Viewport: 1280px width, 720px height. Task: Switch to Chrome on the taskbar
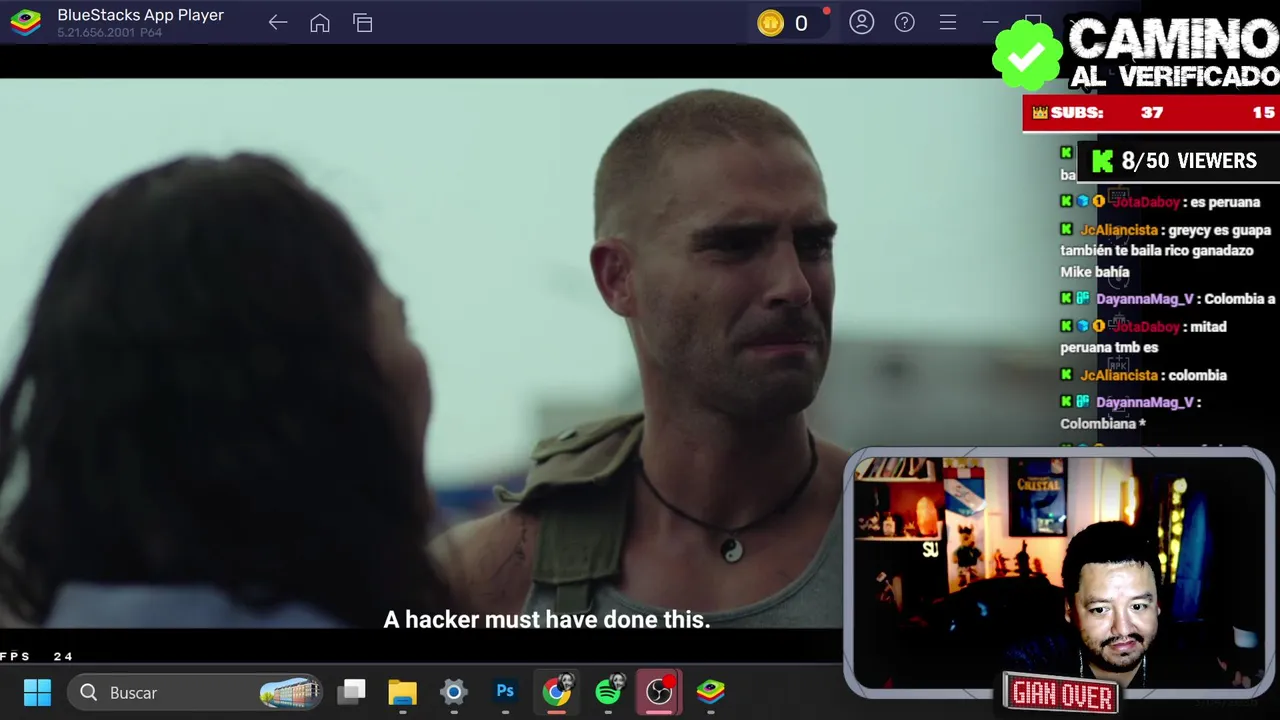coord(557,692)
